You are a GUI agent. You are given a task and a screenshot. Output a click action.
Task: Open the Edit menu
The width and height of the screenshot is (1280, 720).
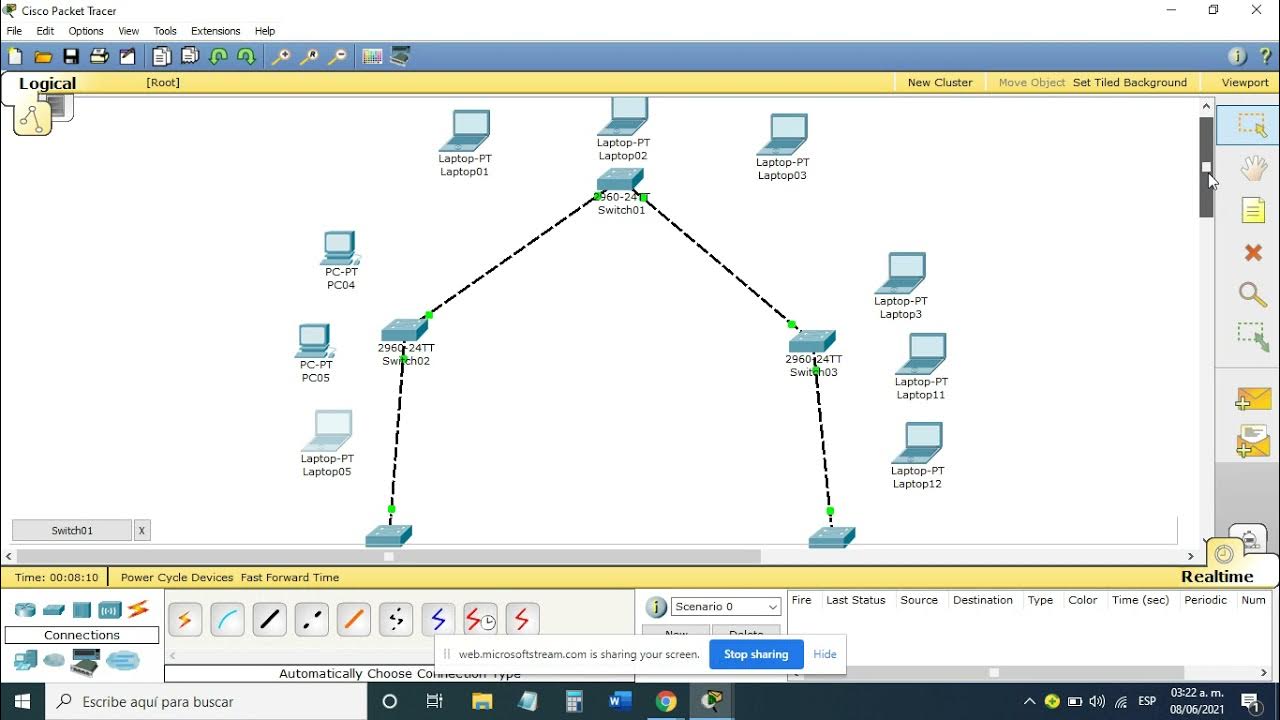[45, 31]
